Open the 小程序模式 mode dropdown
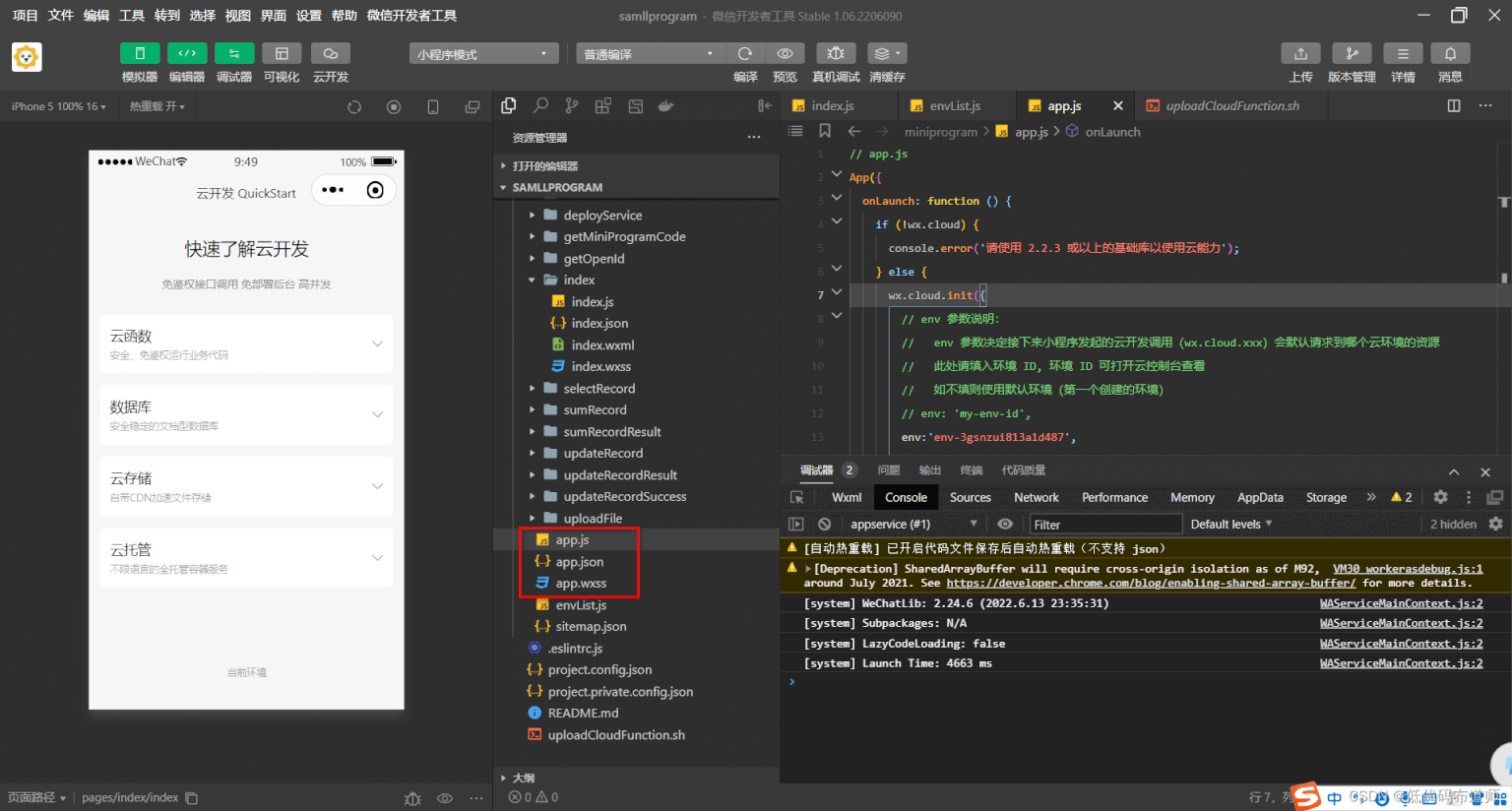Screen dimensions: 1512x811 pos(483,54)
